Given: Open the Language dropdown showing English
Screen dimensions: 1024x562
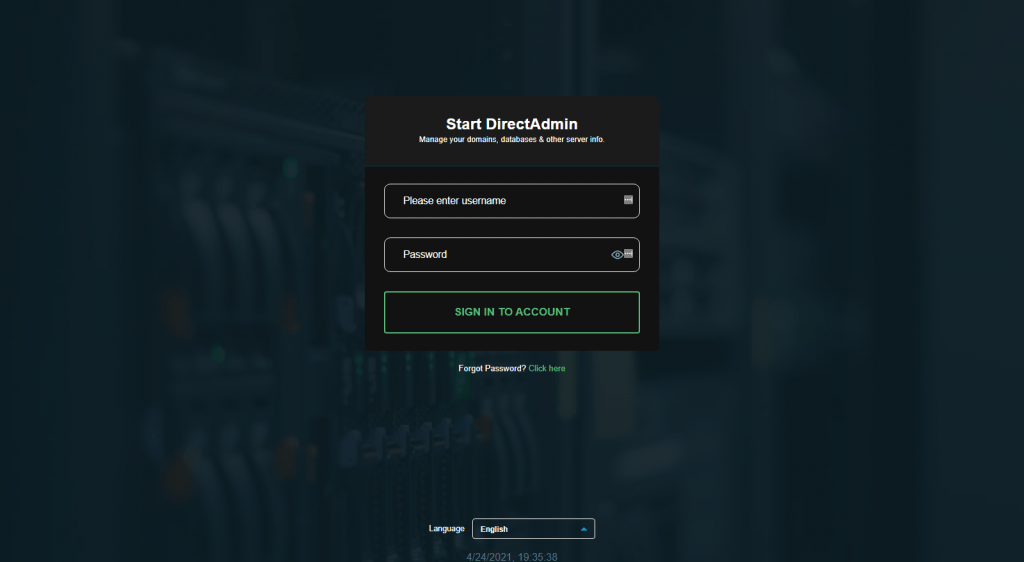Looking at the screenshot, I should (x=534, y=529).
